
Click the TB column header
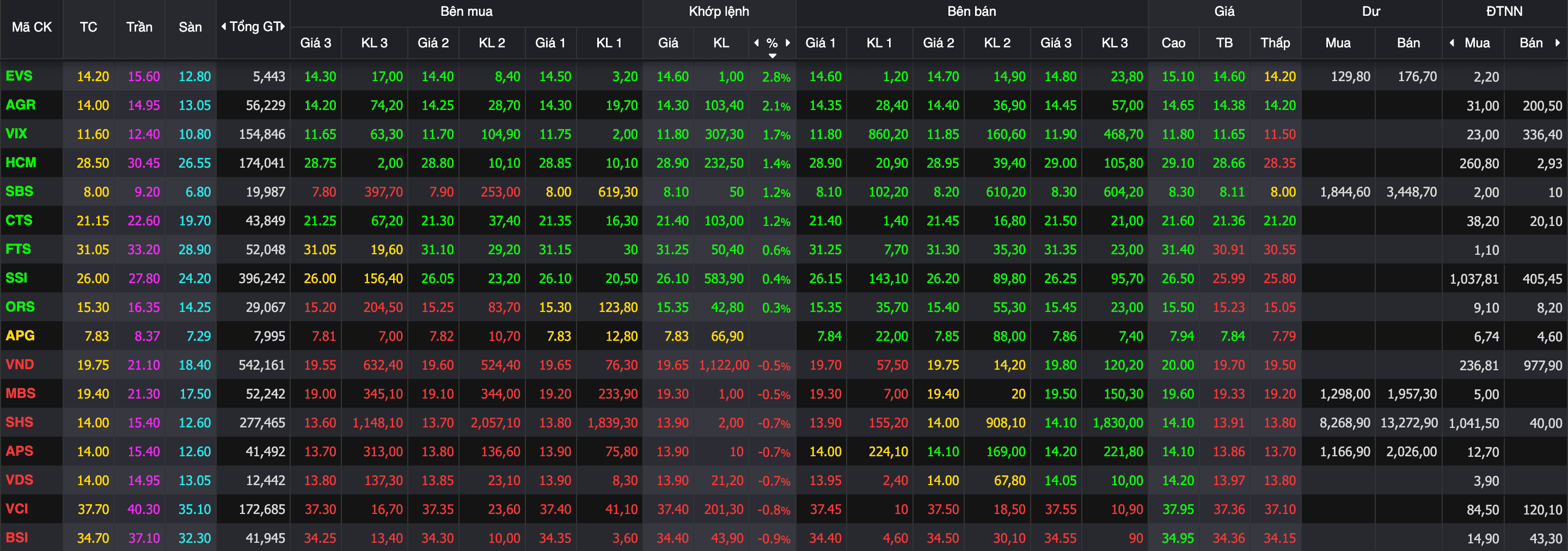click(1224, 42)
